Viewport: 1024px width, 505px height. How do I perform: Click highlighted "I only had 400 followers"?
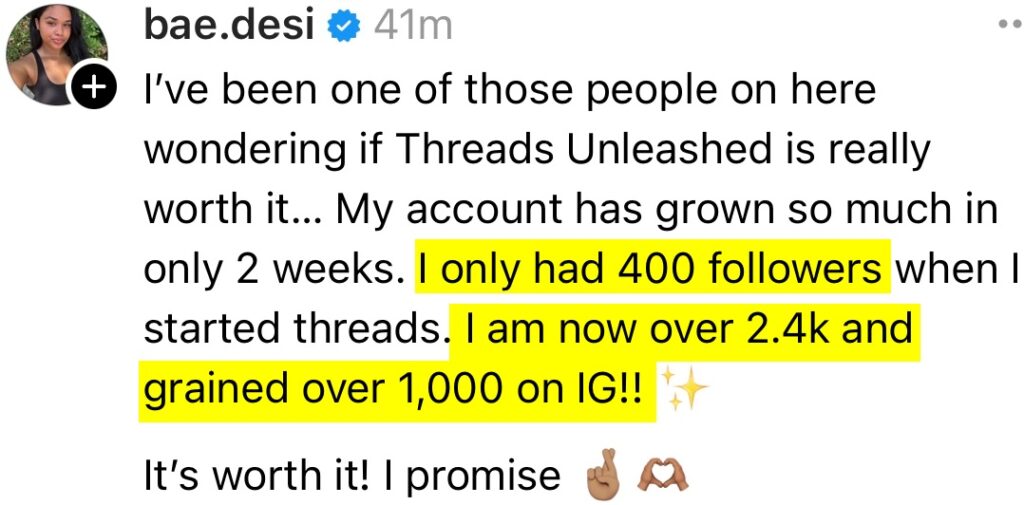tap(651, 272)
